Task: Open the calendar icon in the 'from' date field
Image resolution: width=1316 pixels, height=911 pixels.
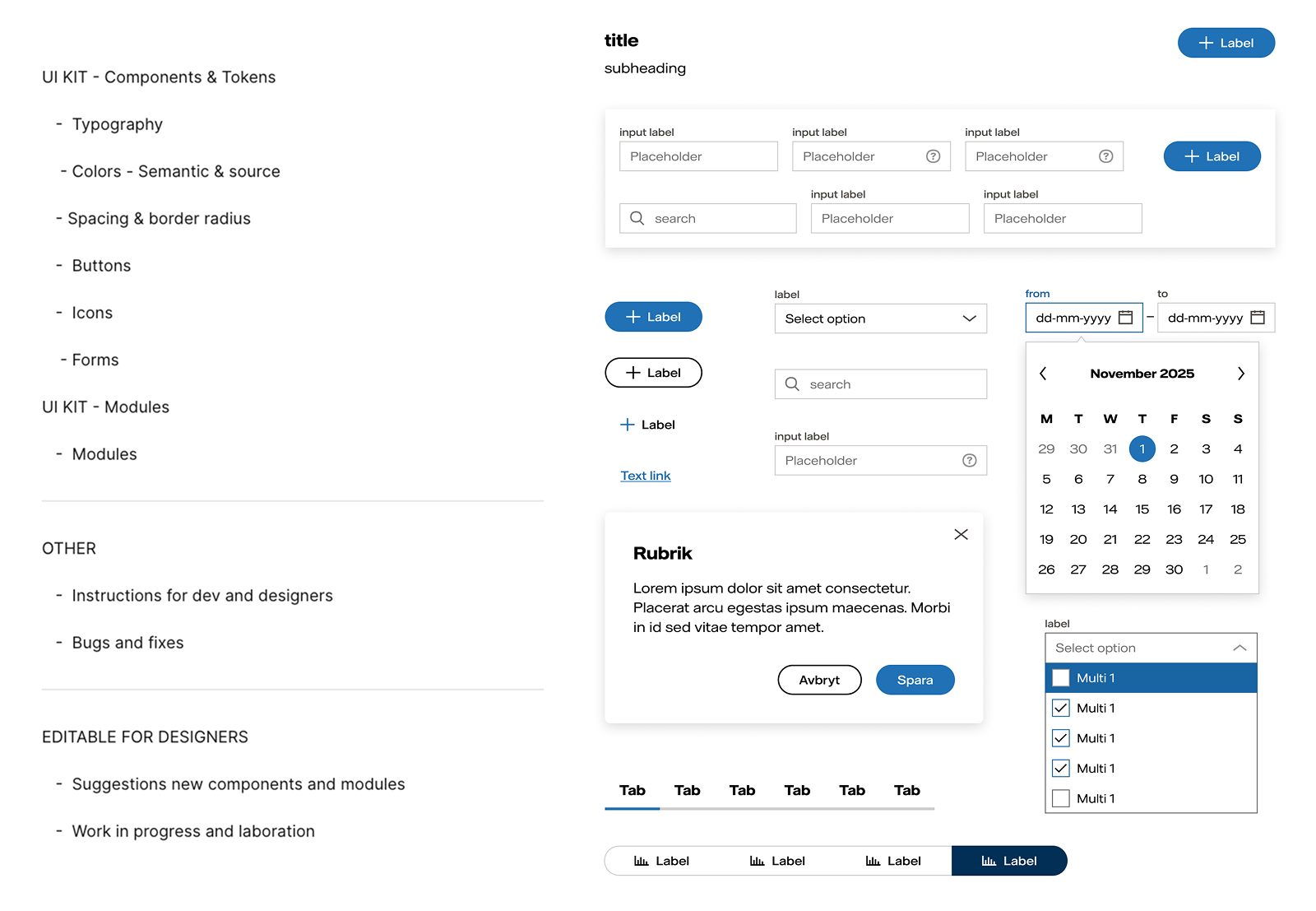Action: click(x=1125, y=318)
